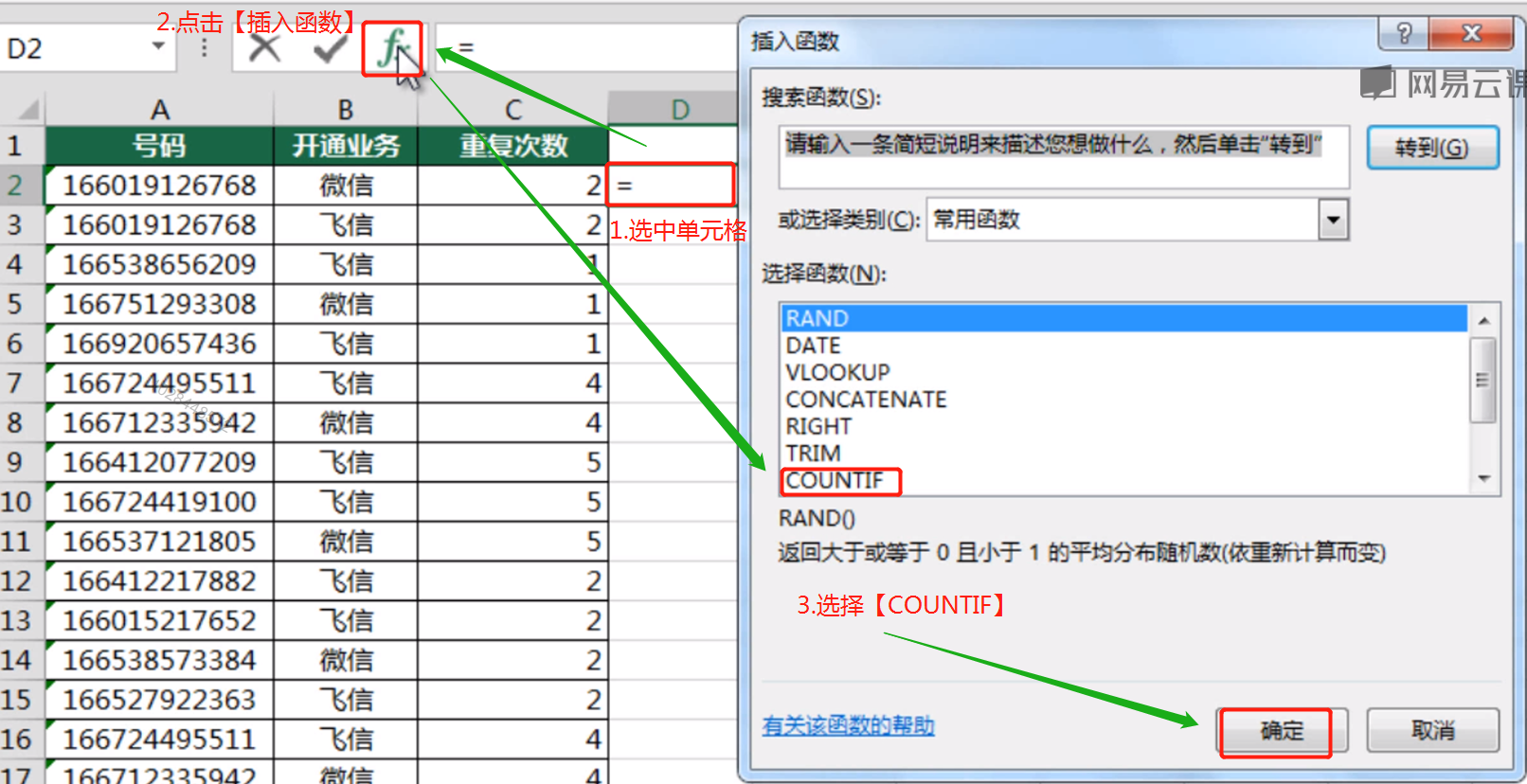This screenshot has width=1527, height=784.
Task: Select cell with 166538656209
Action: pyautogui.click(x=160, y=264)
